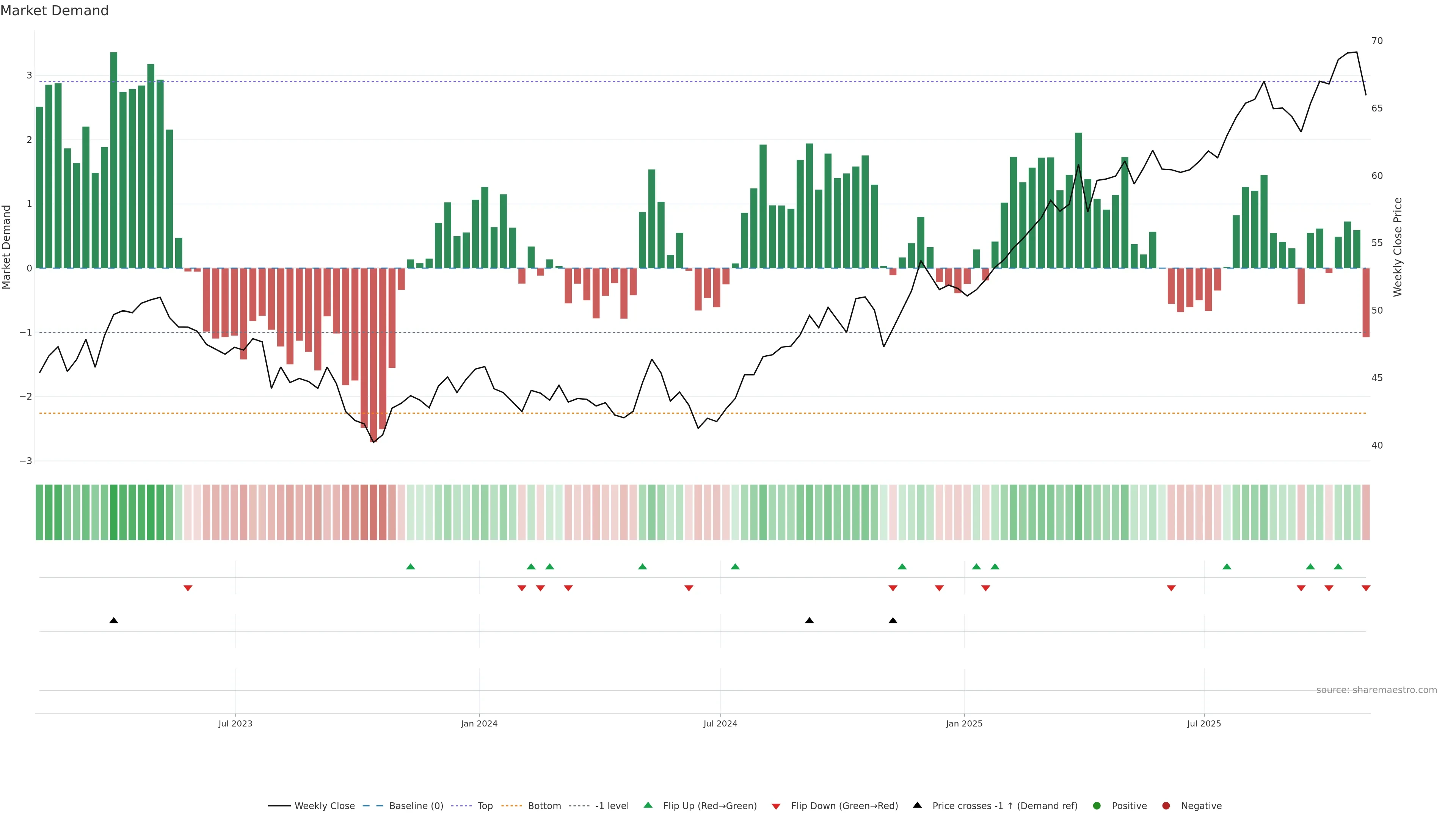
Task: Click the rightmost black price-cross triangle marker
Action: click(893, 621)
